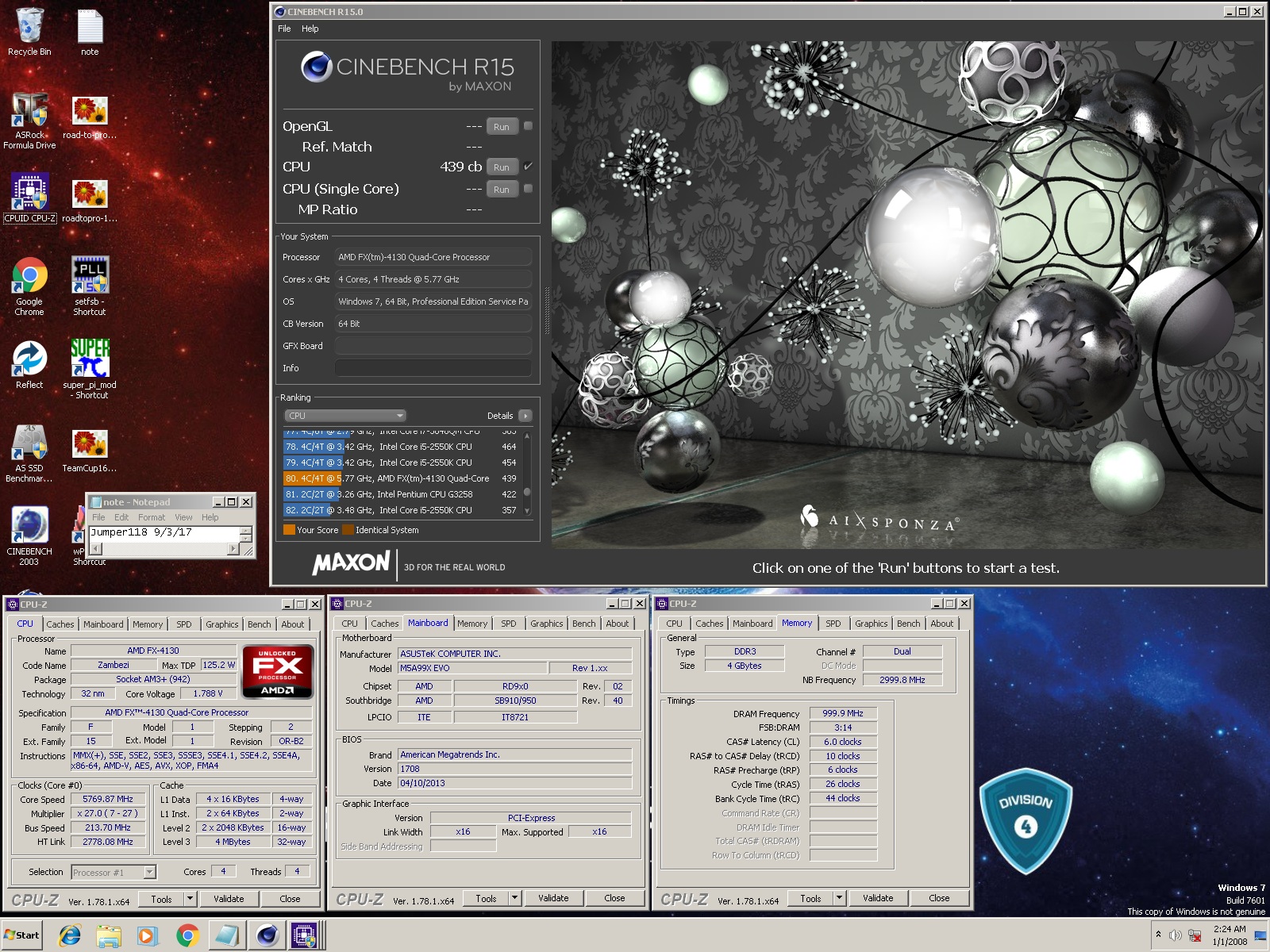
Task: Launch Reflect desktop shortcut
Action: point(29,365)
